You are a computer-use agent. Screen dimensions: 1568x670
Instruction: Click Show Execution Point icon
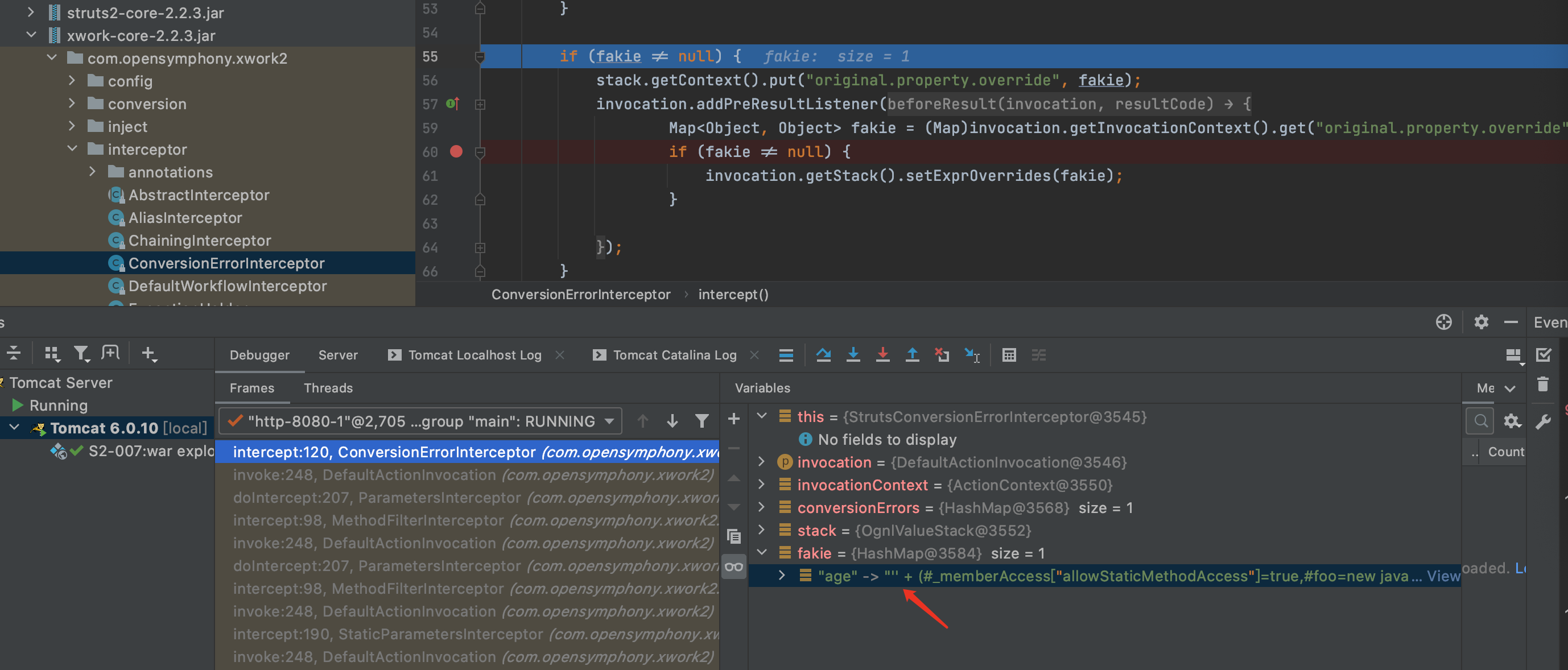(x=786, y=355)
